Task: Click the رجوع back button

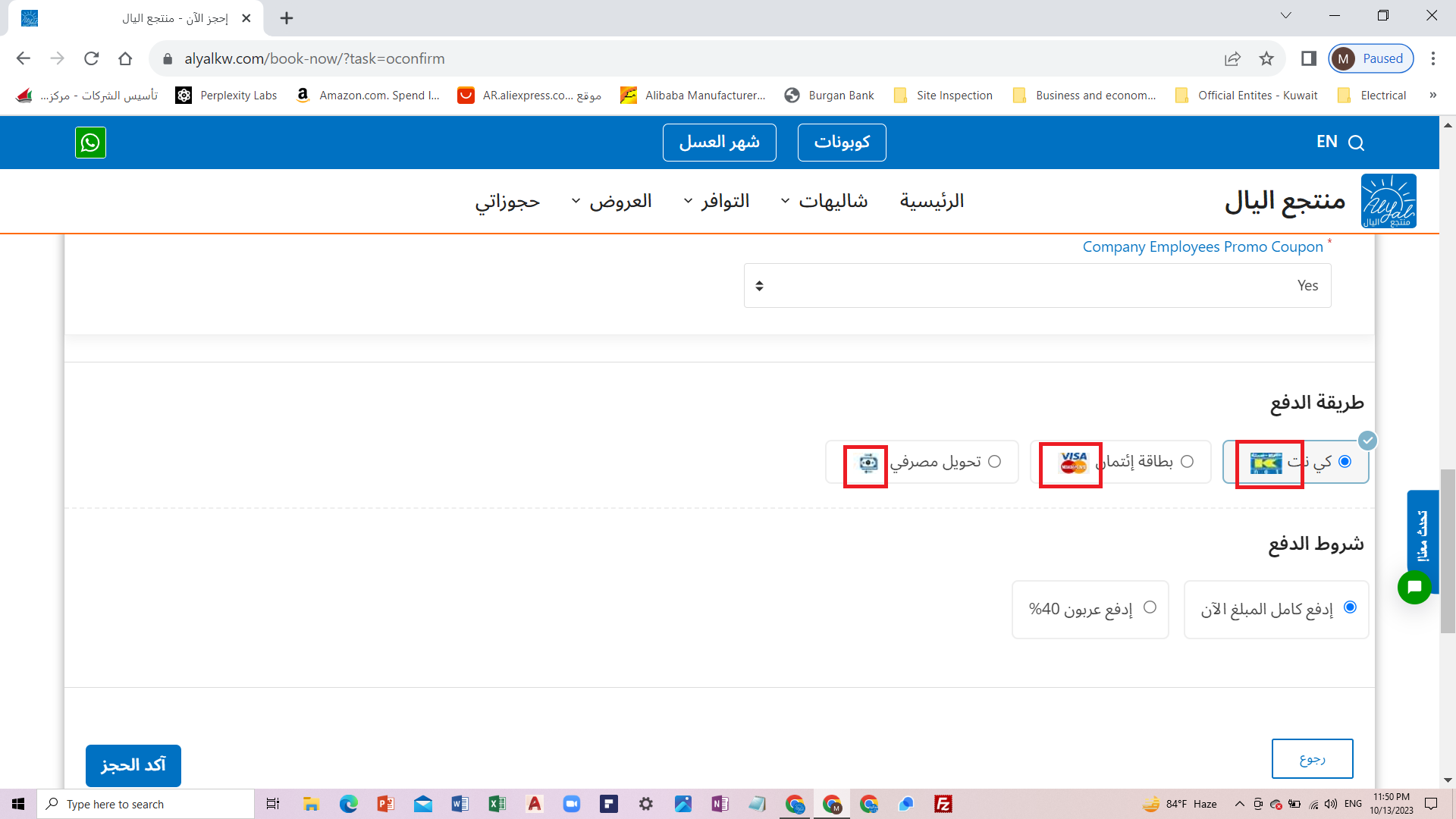Action: tap(1312, 758)
